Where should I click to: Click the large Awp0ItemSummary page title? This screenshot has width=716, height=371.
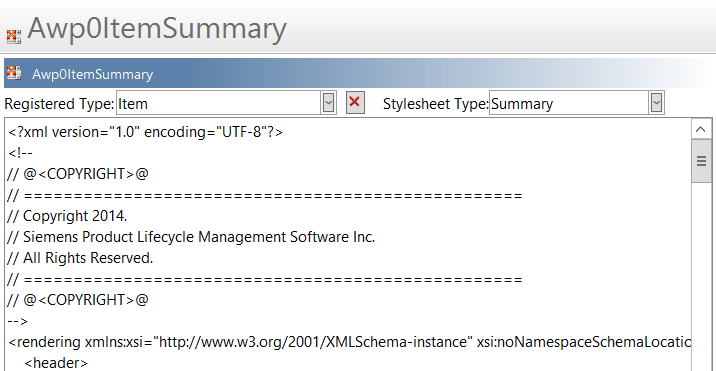tap(157, 28)
